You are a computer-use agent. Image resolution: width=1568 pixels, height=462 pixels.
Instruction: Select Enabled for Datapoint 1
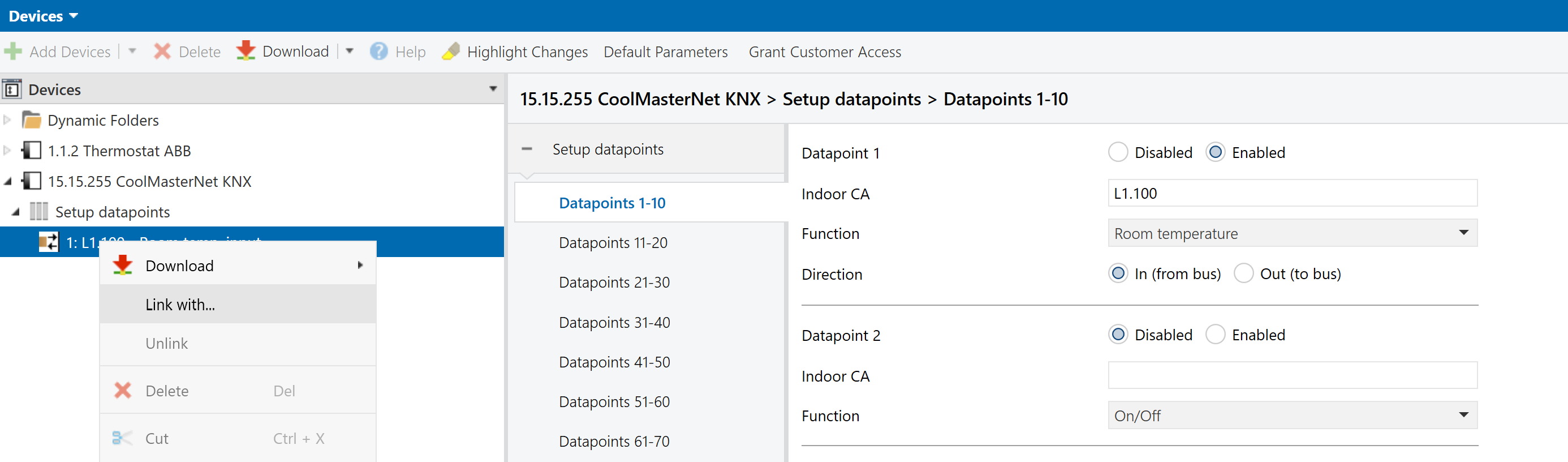(1215, 152)
